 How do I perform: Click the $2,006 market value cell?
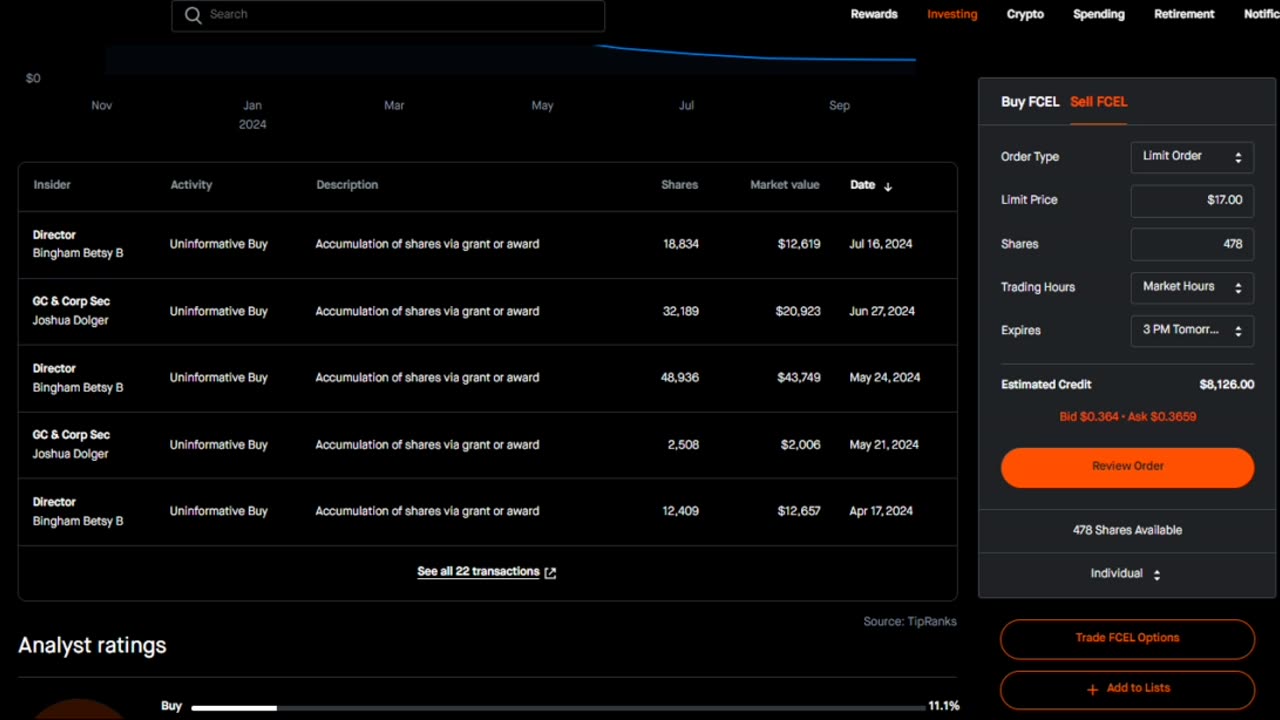[801, 445]
